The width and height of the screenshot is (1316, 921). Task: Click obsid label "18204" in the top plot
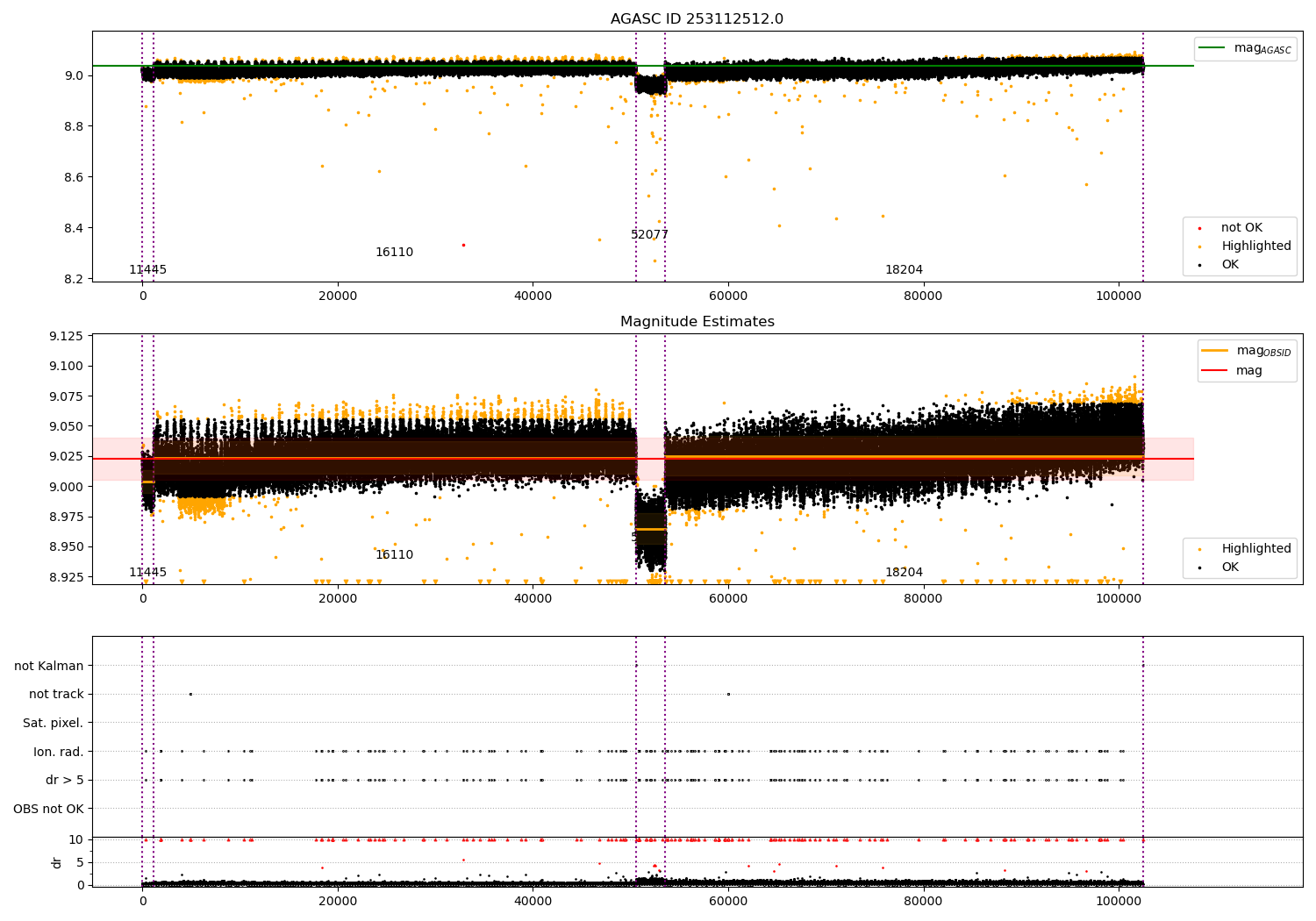pos(904,270)
